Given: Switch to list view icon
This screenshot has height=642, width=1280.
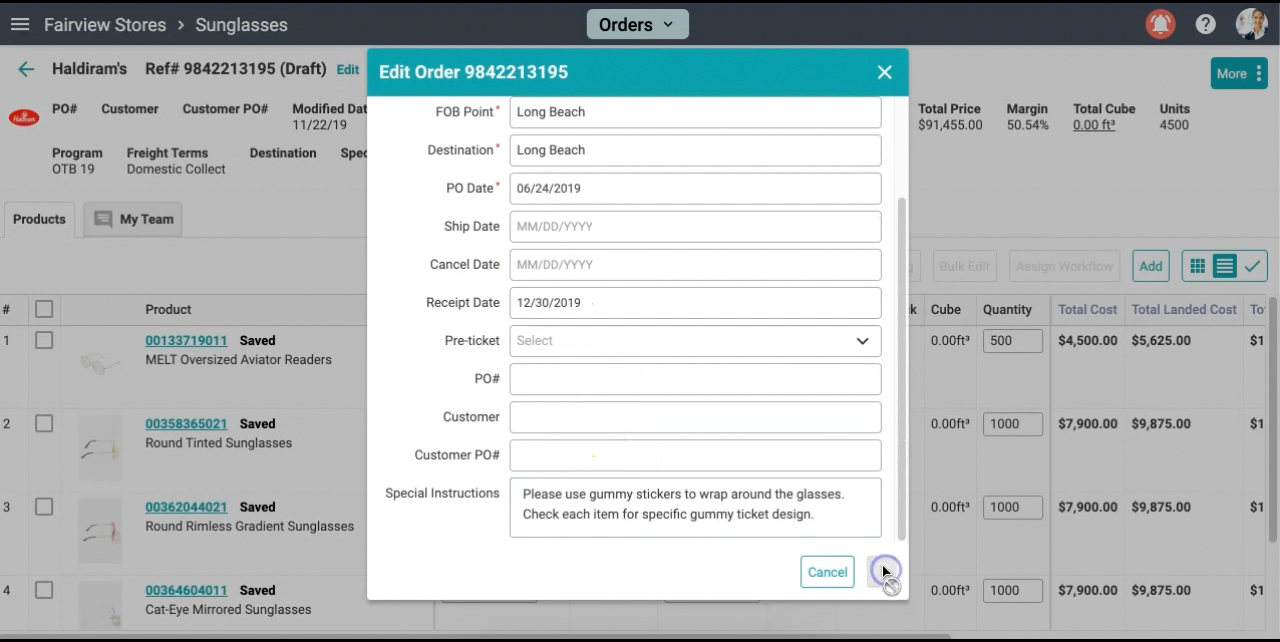Looking at the screenshot, I should point(1224,266).
